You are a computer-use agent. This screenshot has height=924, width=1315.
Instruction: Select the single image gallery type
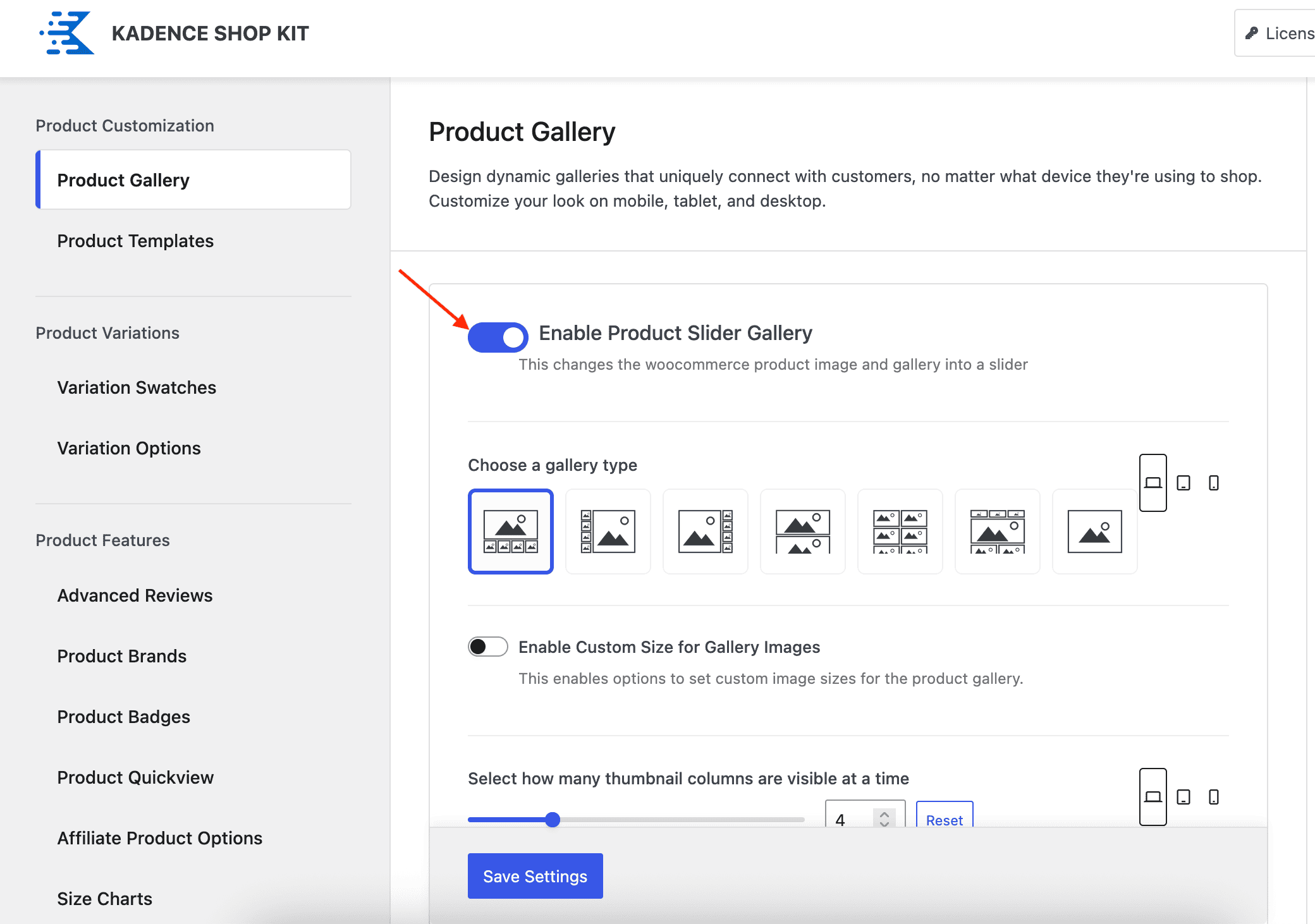tap(1094, 531)
